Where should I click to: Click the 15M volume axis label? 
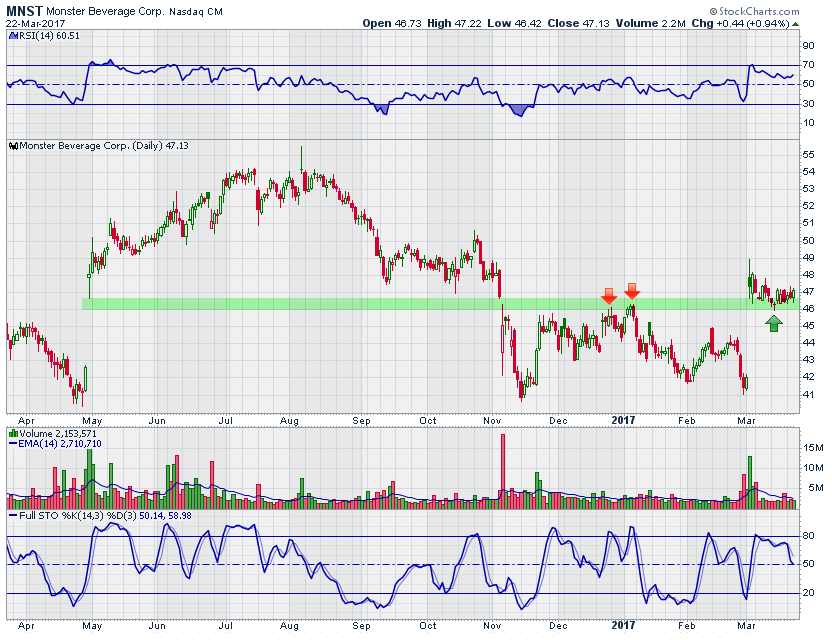click(813, 448)
